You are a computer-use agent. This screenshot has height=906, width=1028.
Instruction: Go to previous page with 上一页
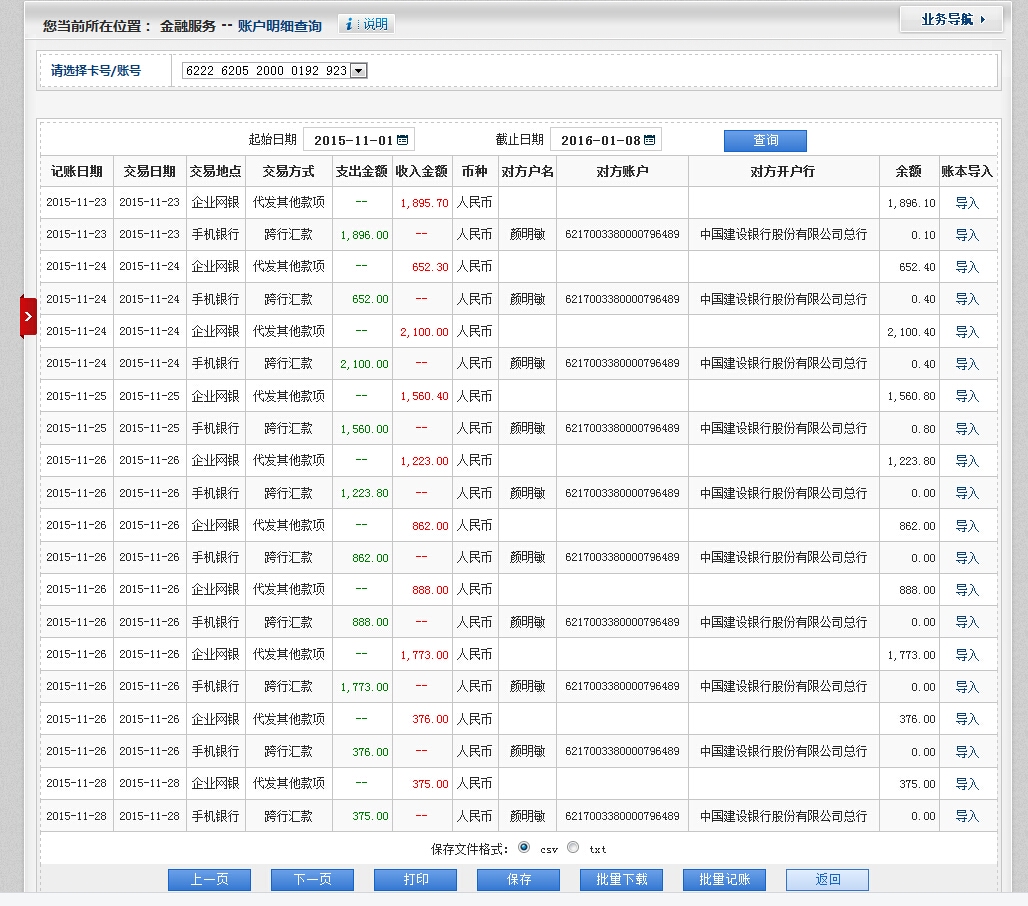click(209, 880)
